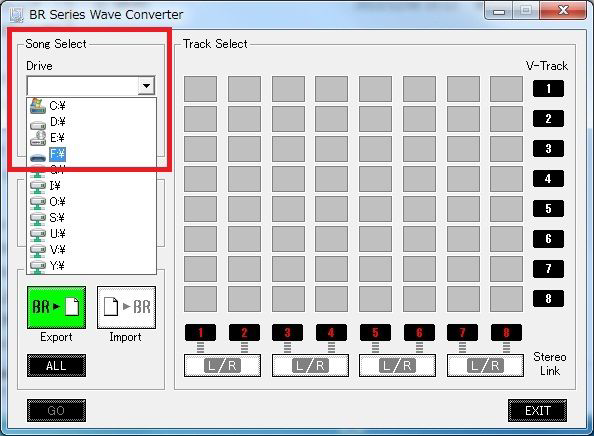594x436 pixels.
Task: Select track column 3 red number
Action: pyautogui.click(x=288, y=333)
